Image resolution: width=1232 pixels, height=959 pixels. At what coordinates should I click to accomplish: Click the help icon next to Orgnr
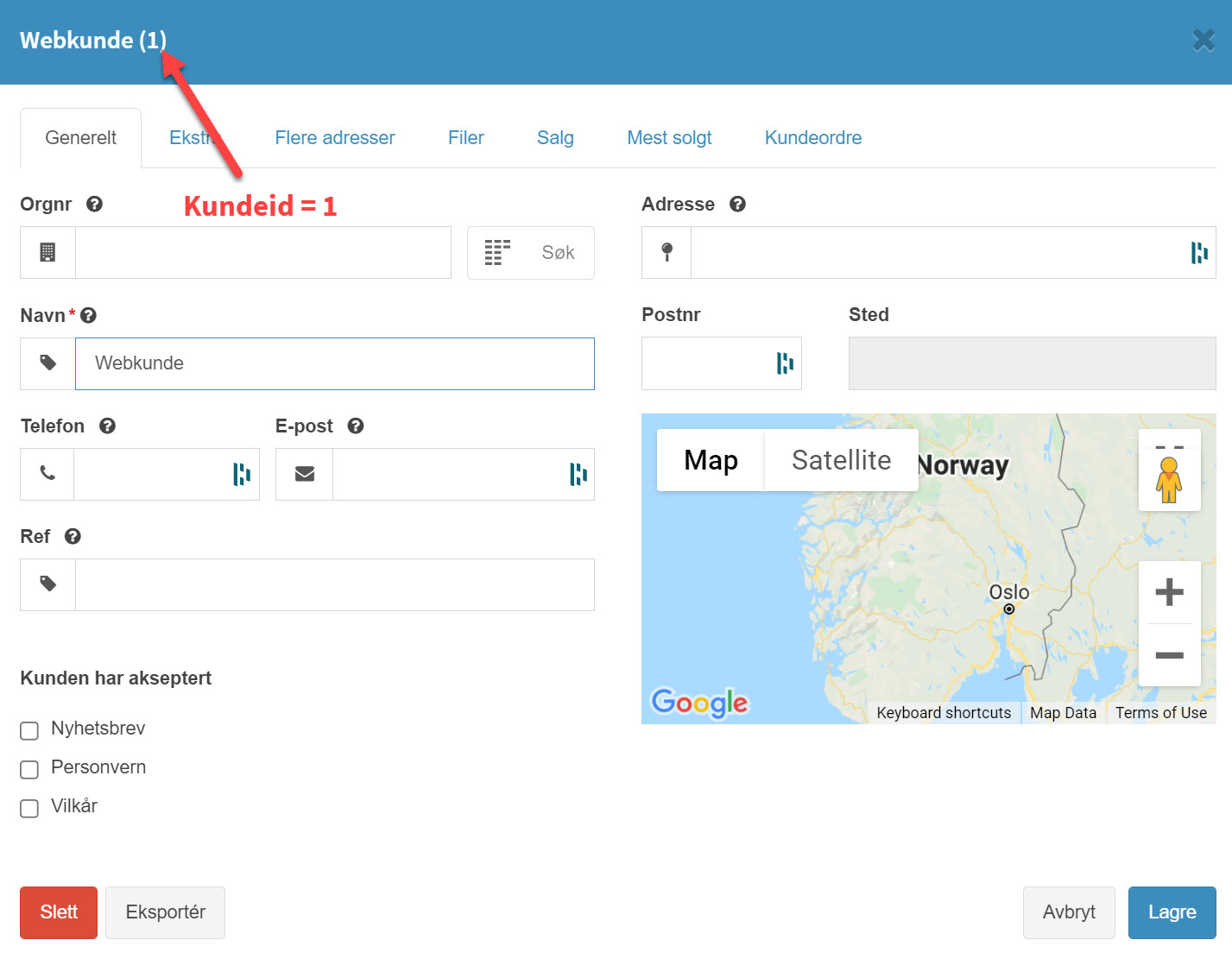(95, 205)
